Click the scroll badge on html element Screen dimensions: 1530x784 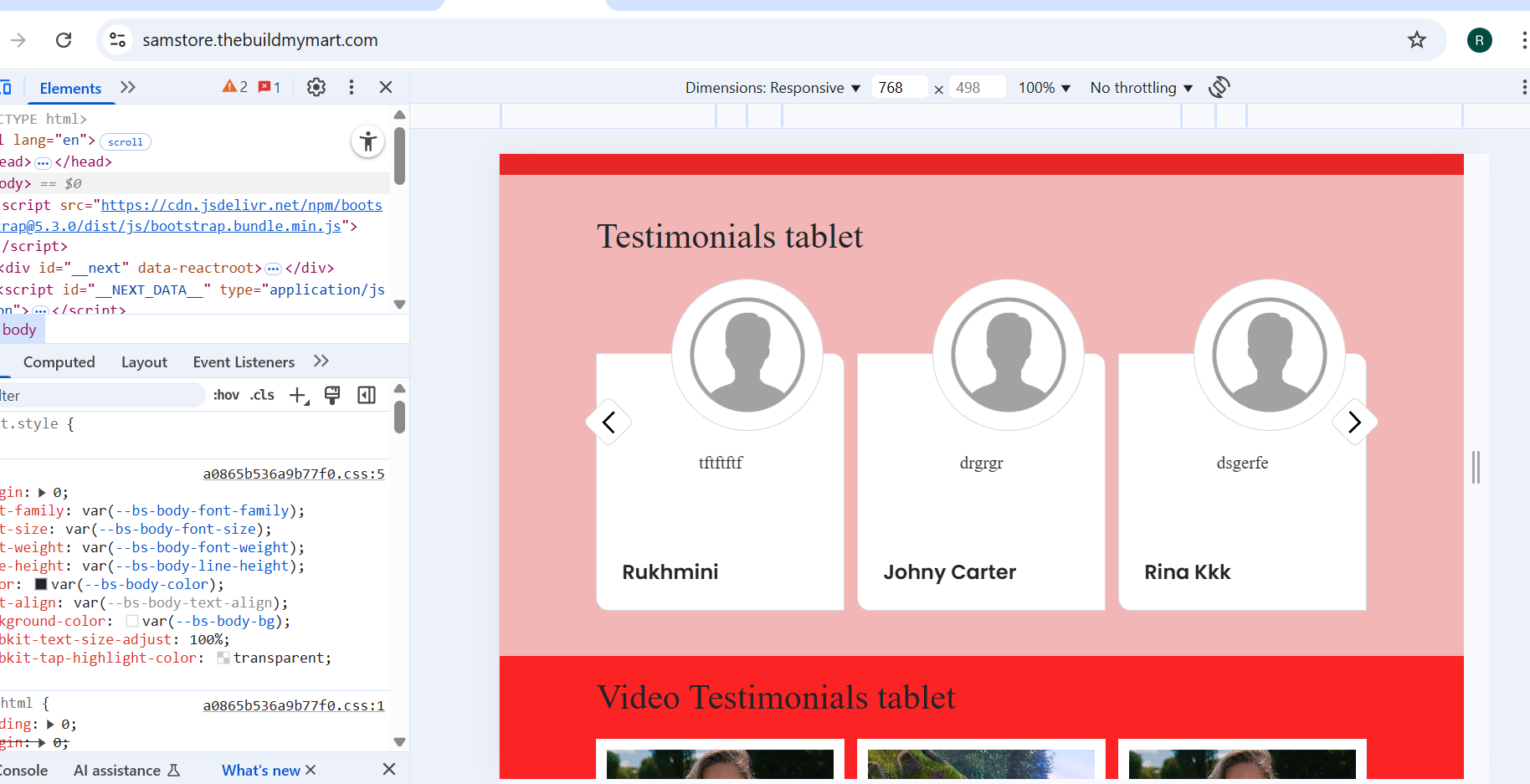click(126, 141)
